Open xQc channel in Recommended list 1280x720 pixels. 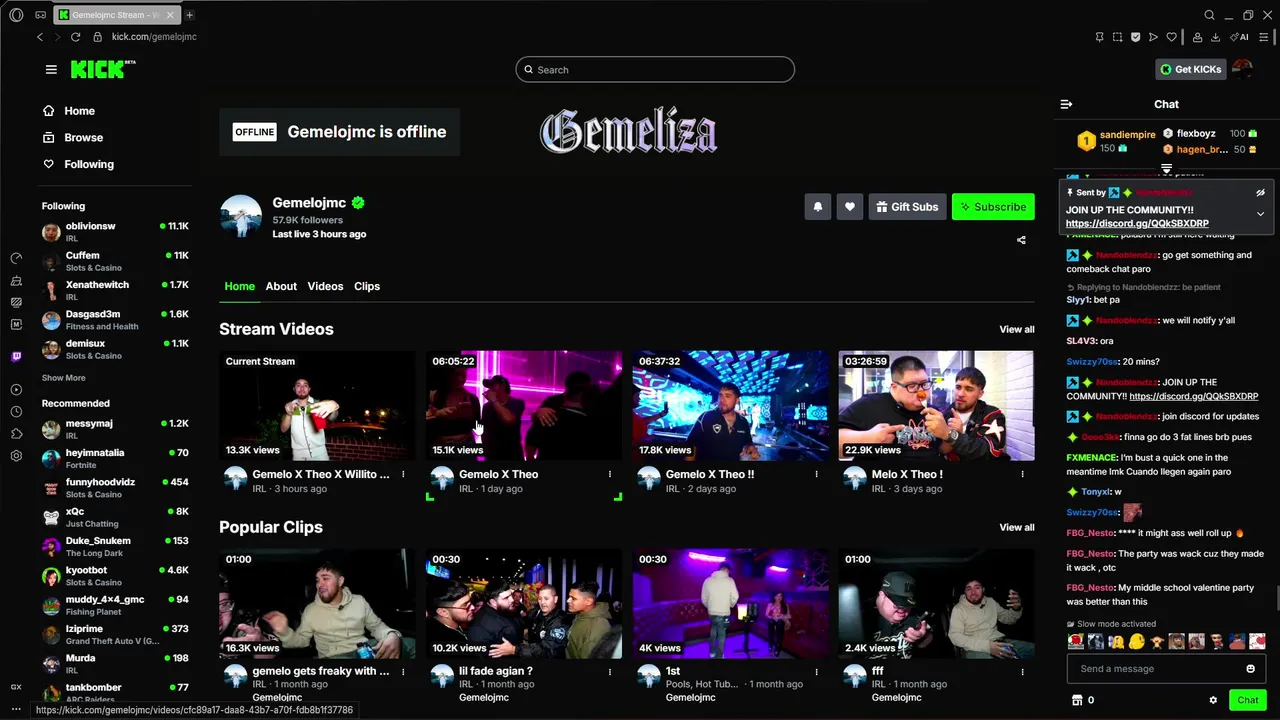116,517
